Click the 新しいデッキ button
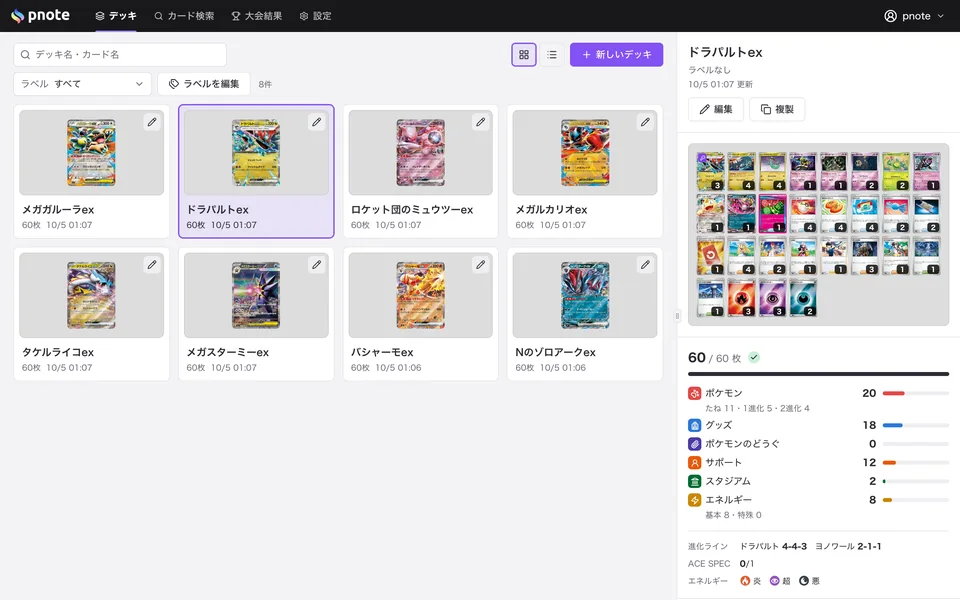960x600 pixels. (x=617, y=54)
